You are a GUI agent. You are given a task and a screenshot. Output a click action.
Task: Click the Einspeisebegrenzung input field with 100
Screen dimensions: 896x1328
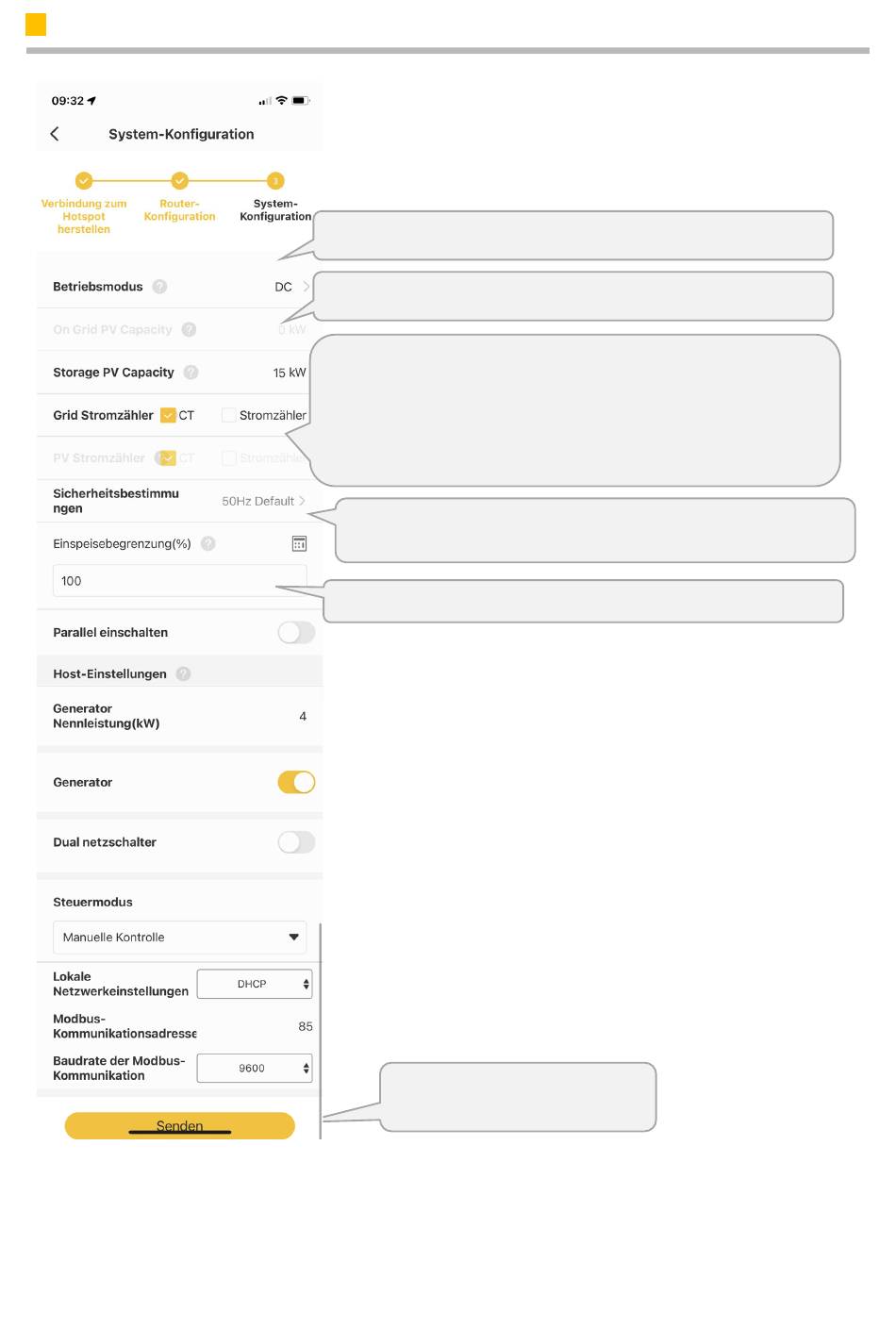pyautogui.click(x=179, y=581)
